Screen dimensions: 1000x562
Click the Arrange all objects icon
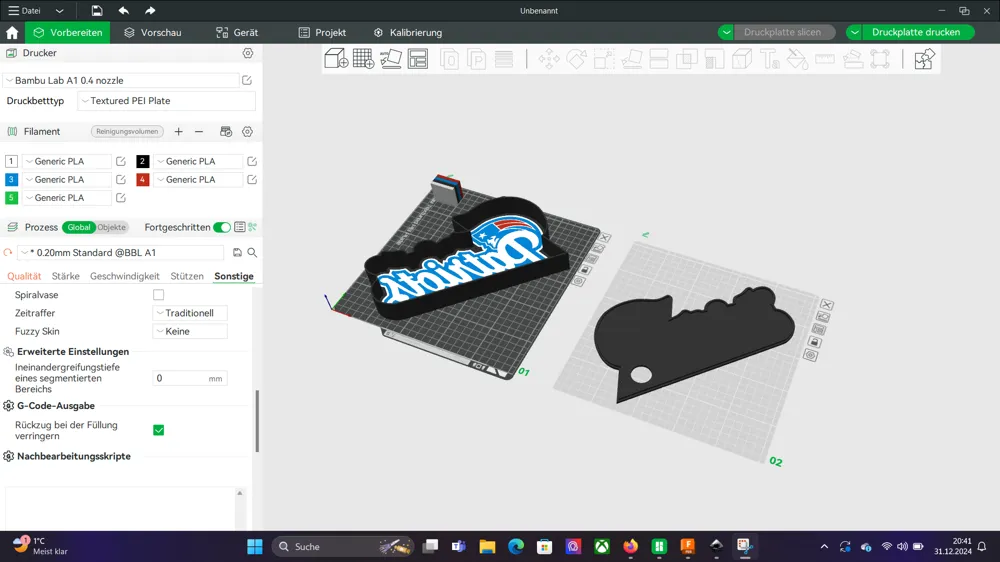point(418,59)
